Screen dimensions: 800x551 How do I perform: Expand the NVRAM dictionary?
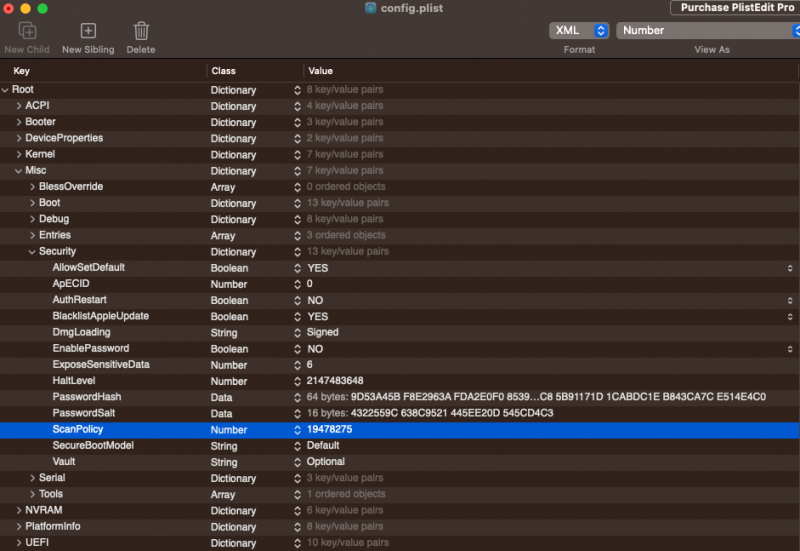(19, 511)
